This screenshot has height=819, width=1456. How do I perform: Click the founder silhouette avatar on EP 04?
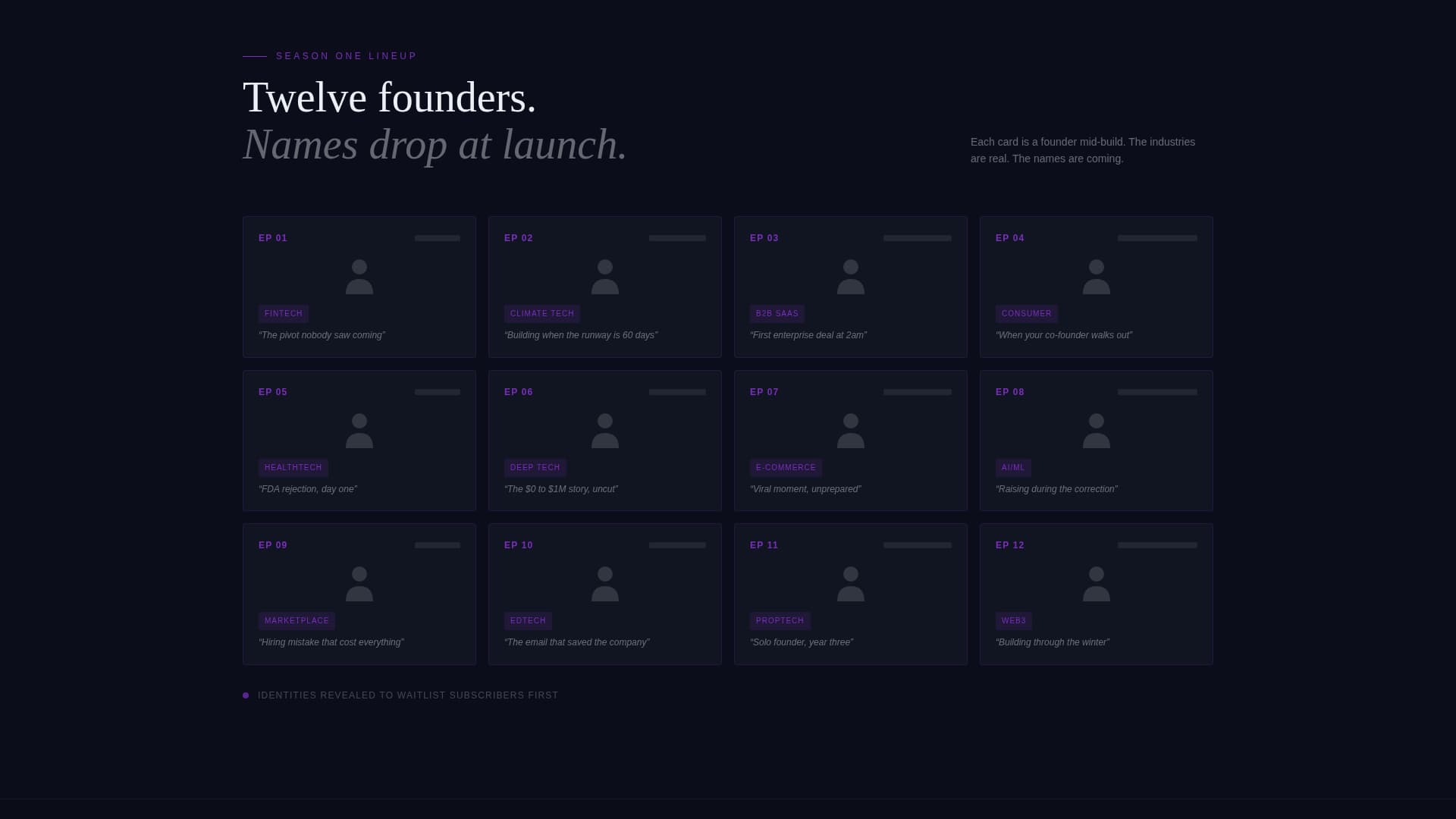coord(1096,277)
